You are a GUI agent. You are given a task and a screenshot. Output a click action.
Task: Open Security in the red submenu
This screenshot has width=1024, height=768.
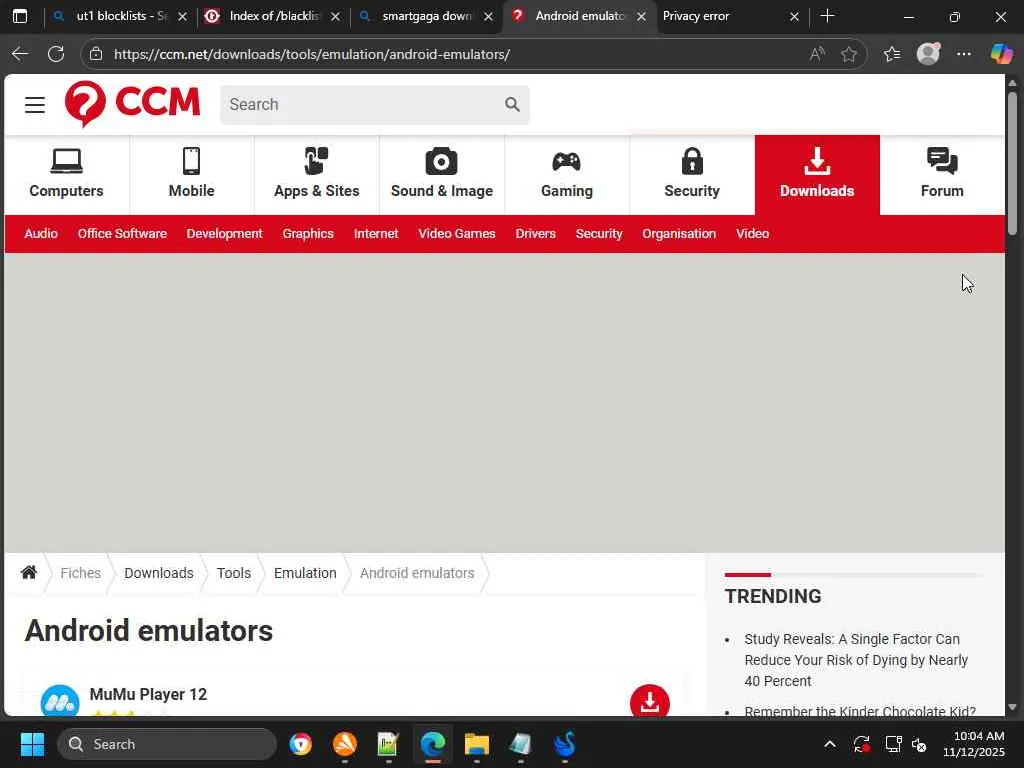(599, 234)
